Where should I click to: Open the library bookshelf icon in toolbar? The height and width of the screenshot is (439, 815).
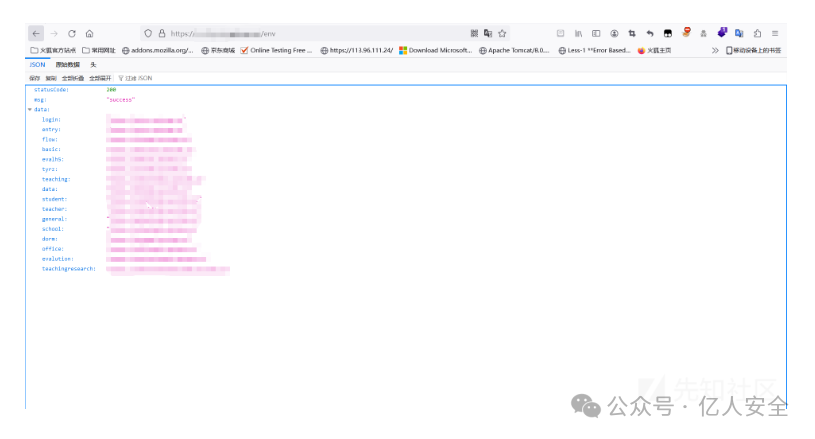(x=578, y=33)
